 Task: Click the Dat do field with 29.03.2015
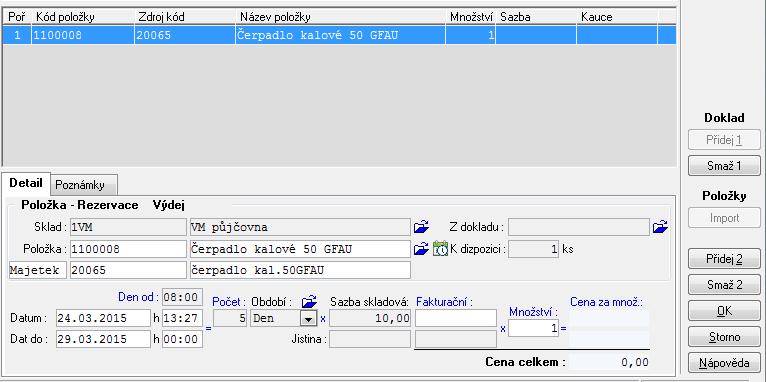(x=104, y=339)
